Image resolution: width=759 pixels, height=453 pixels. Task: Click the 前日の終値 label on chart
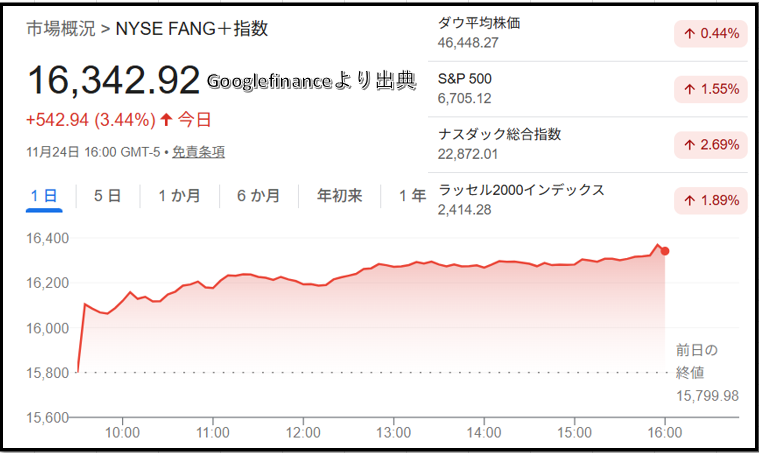click(696, 363)
